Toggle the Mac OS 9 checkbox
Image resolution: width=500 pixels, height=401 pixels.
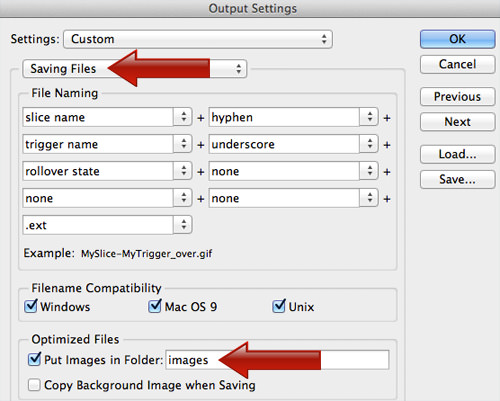point(155,306)
